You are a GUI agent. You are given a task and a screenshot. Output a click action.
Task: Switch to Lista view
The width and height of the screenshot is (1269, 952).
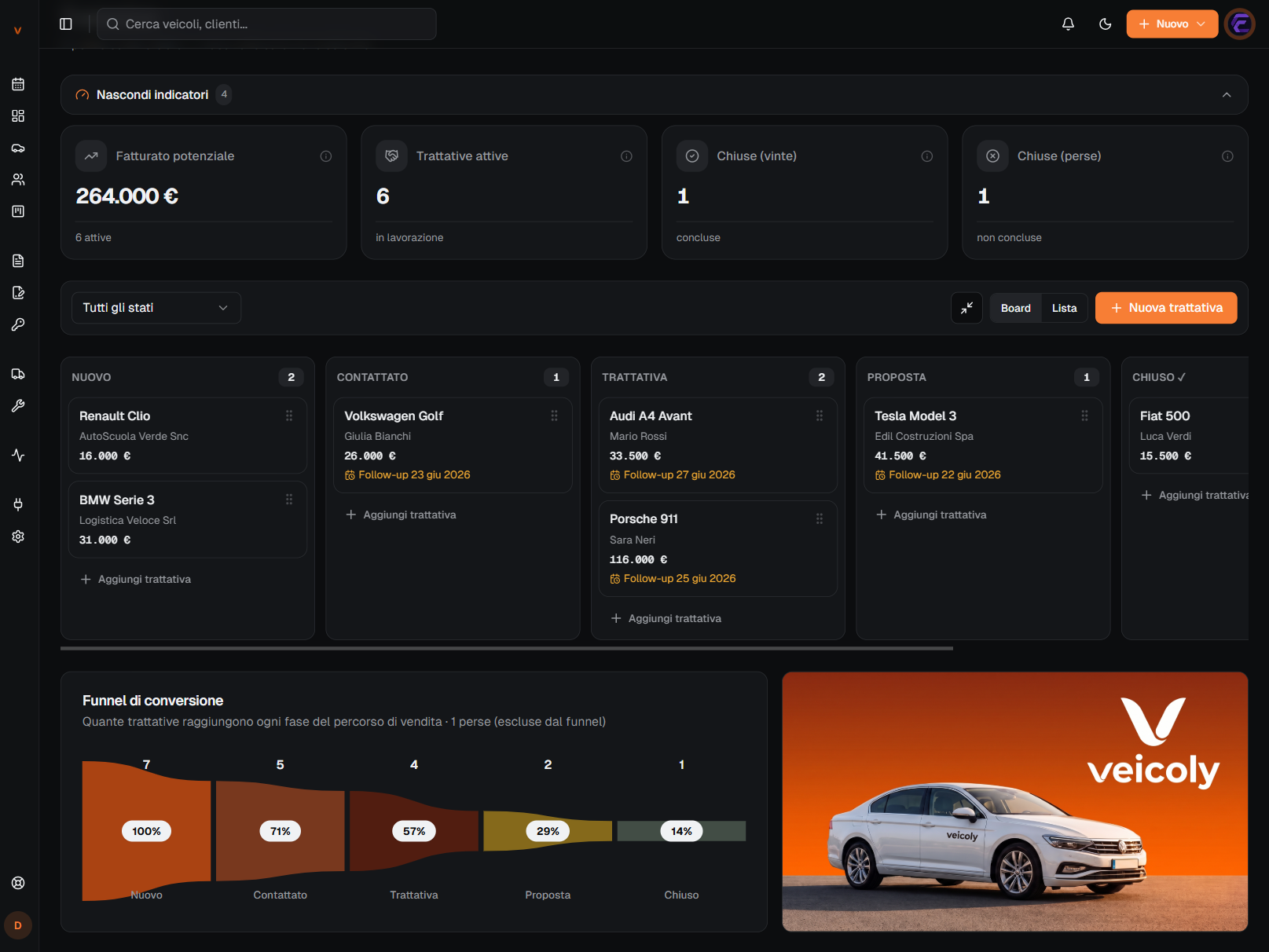(1064, 308)
